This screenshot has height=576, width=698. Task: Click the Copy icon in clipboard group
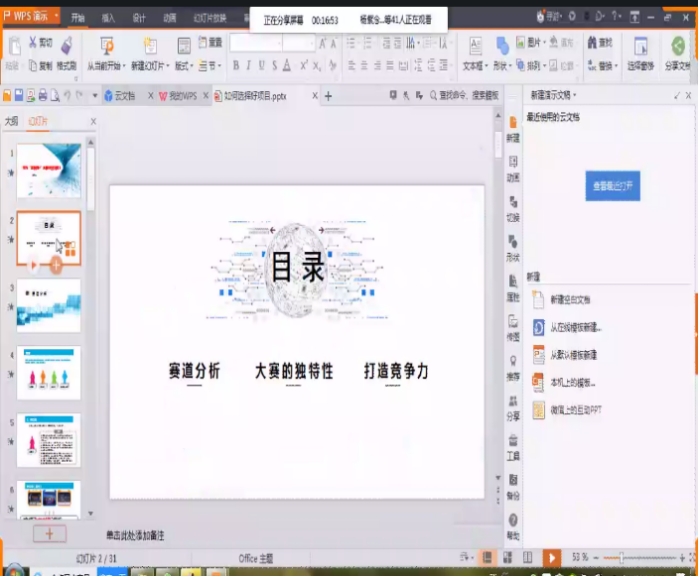tap(33, 66)
